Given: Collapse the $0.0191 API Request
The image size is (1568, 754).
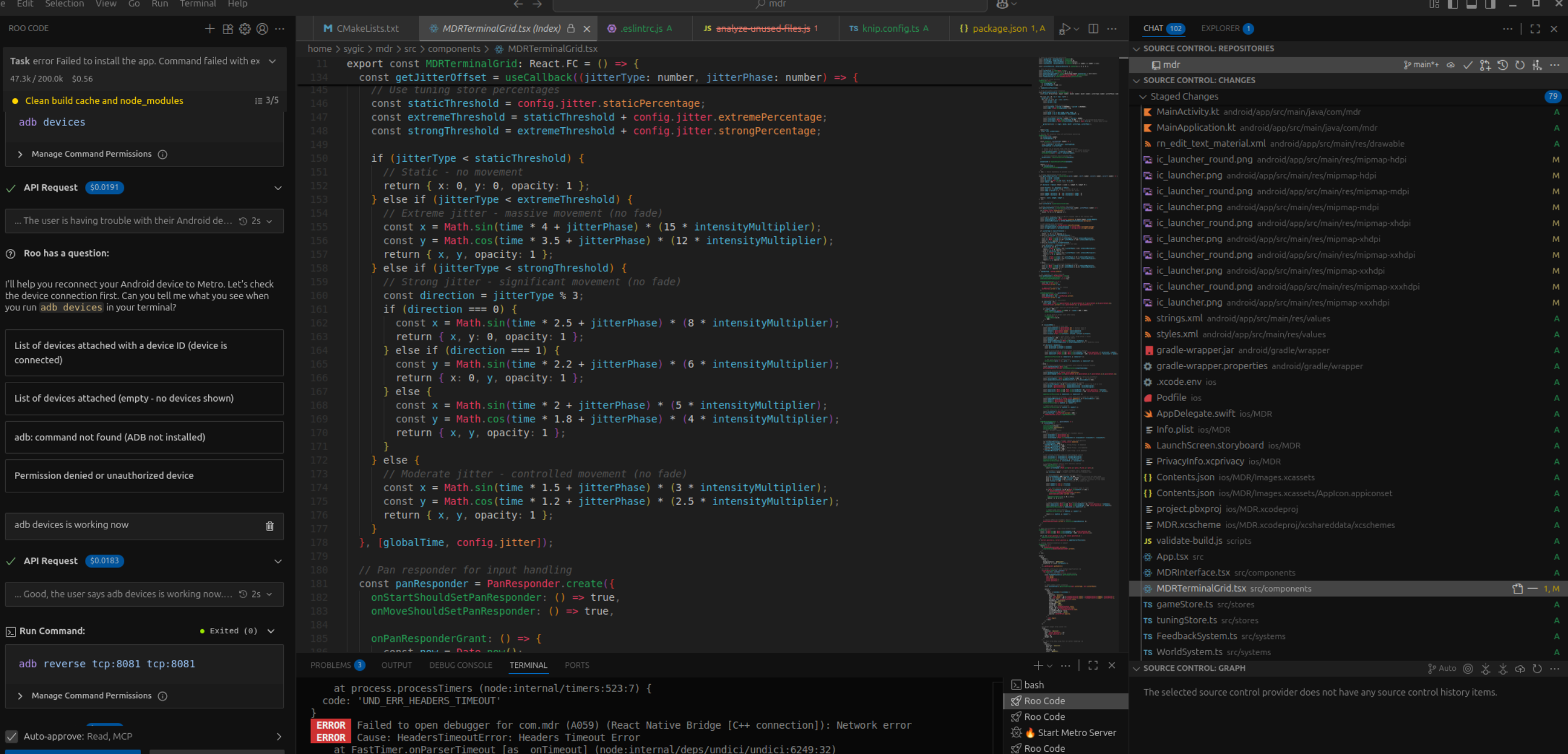Looking at the screenshot, I should 278,188.
